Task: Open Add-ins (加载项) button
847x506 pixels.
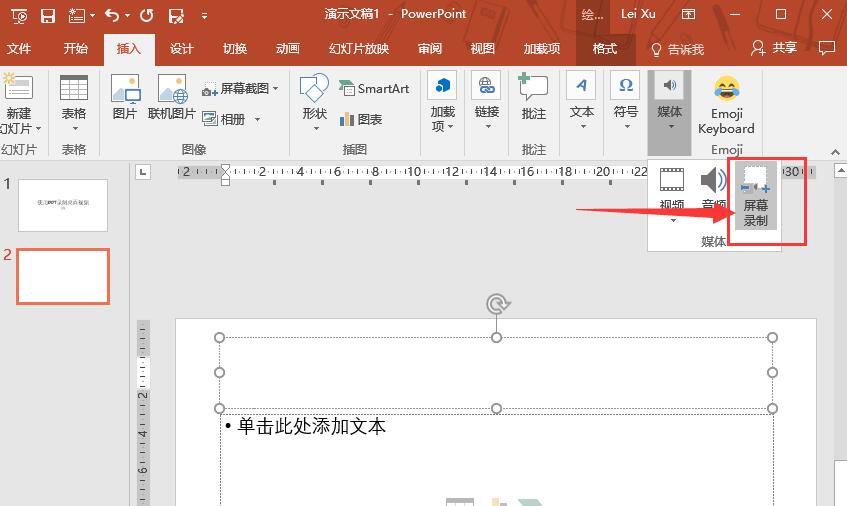Action: 442,102
